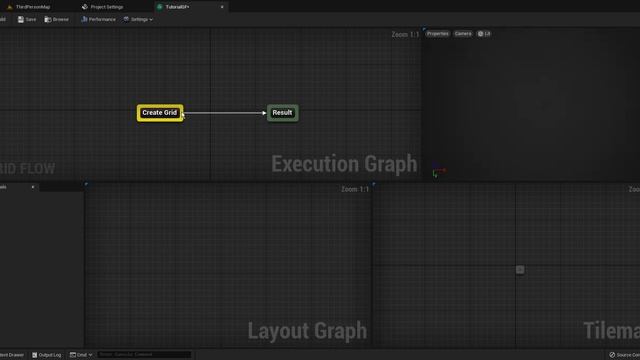The image size is (640, 360).
Task: Click the Performance chart icon
Action: pos(84,19)
